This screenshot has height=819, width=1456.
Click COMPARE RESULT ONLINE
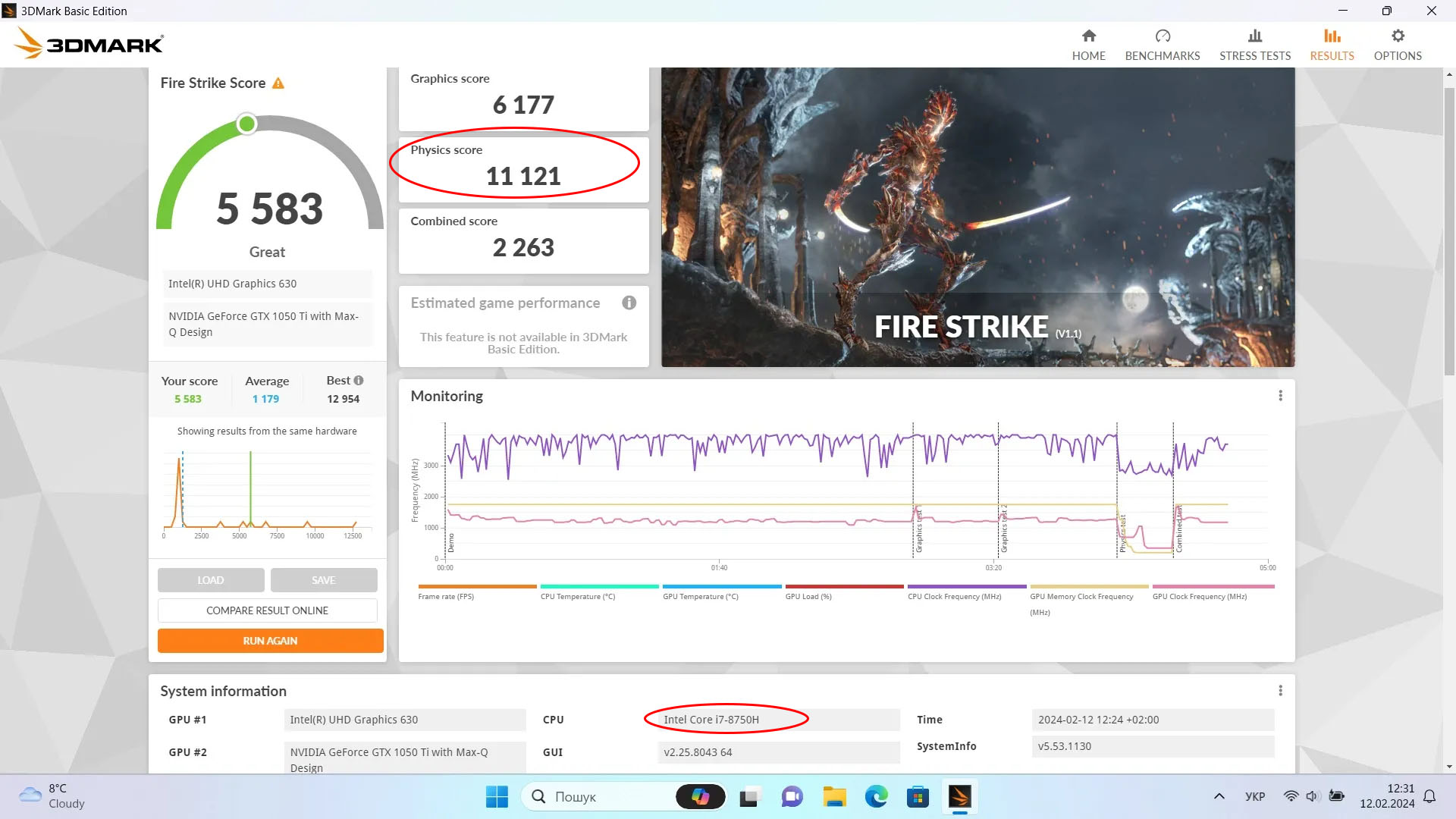pyautogui.click(x=267, y=610)
